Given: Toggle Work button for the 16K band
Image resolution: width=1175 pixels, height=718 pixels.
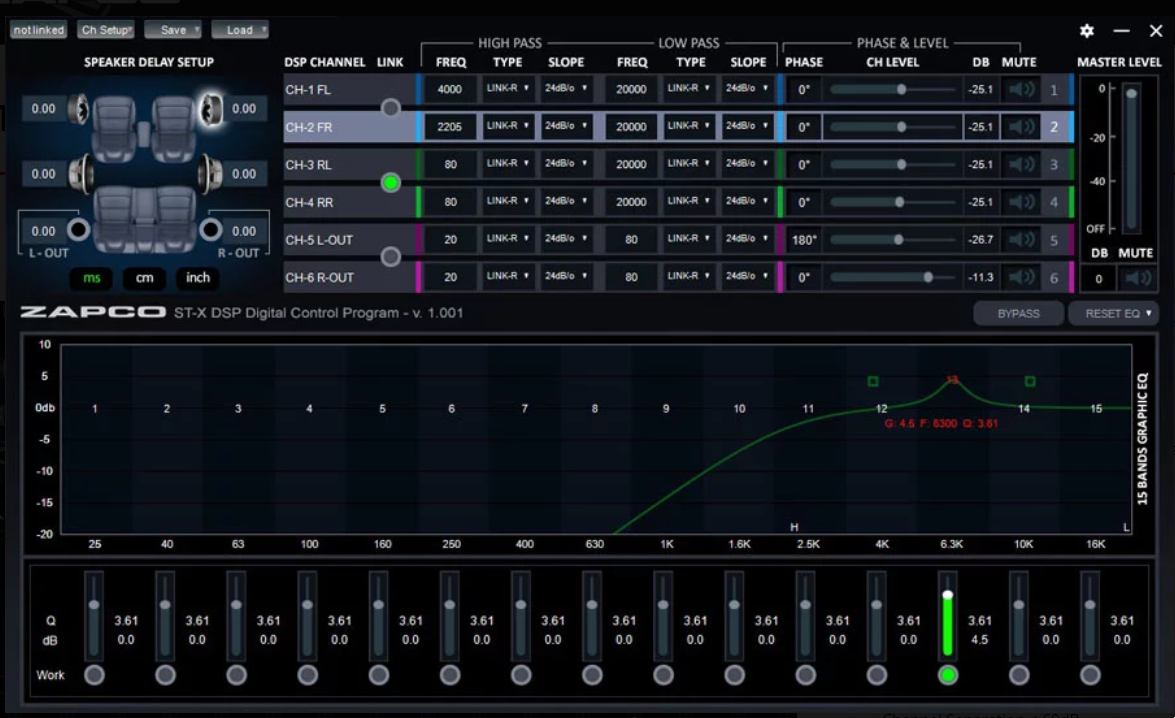Looking at the screenshot, I should pos(1090,675).
